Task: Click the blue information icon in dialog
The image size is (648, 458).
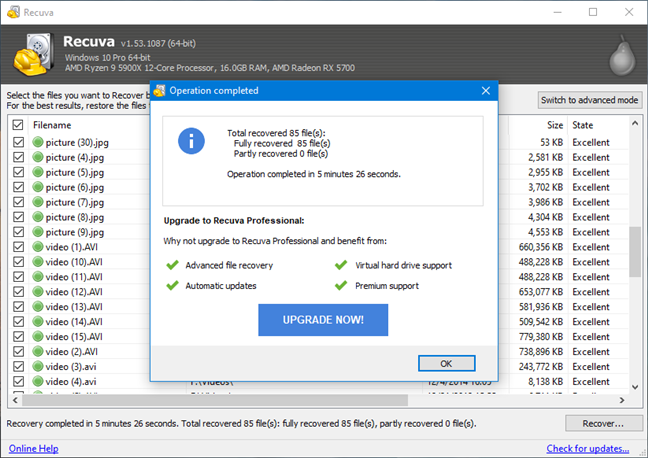Action: [191, 140]
